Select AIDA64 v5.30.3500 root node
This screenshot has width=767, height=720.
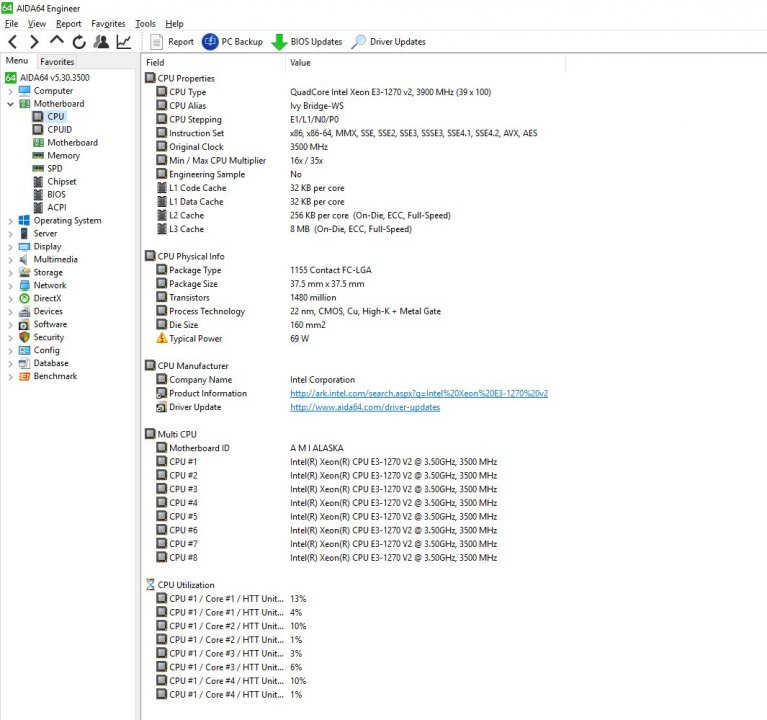(47, 78)
